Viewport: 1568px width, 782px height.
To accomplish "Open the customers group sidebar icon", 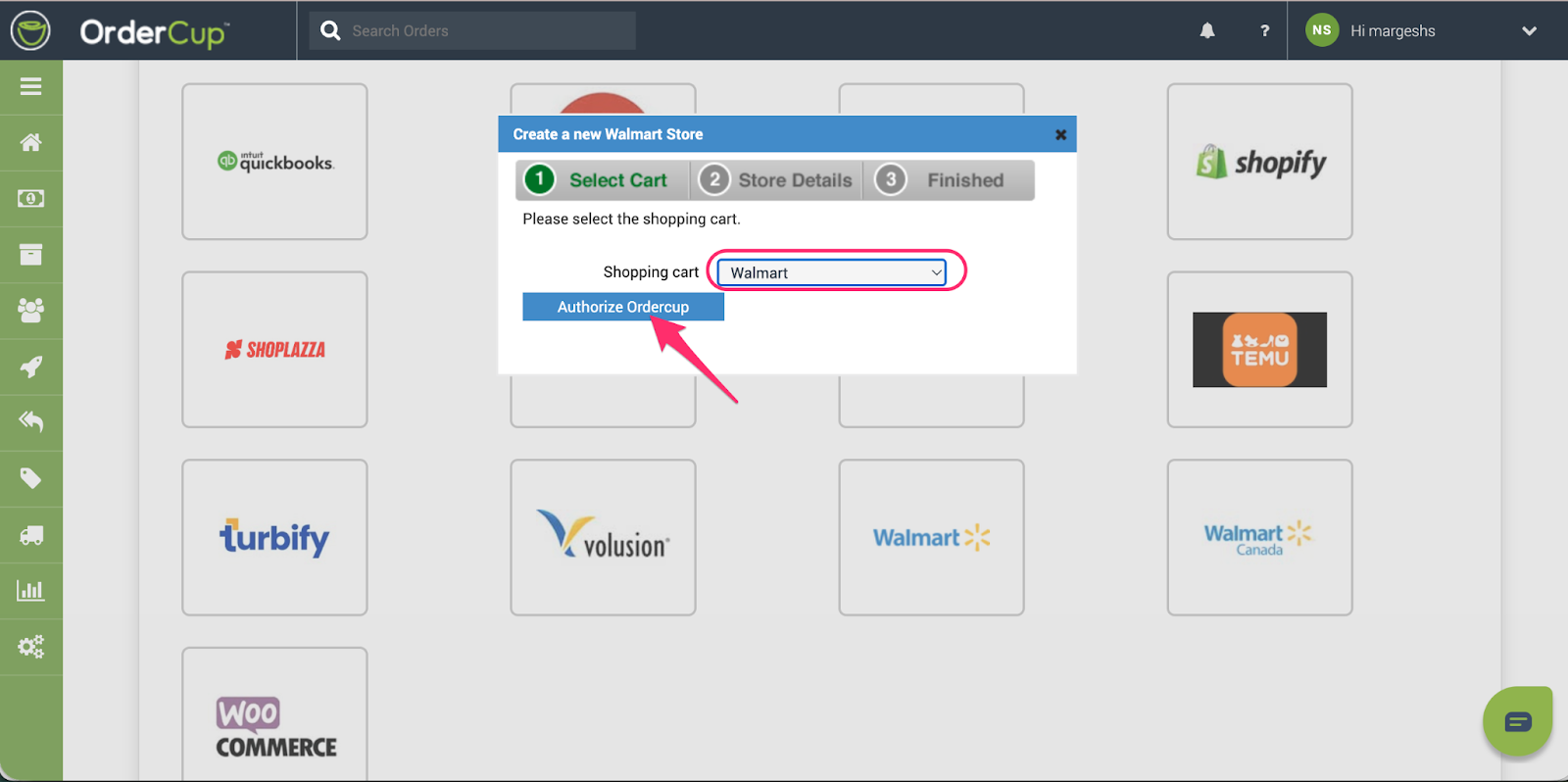I will click(31, 311).
